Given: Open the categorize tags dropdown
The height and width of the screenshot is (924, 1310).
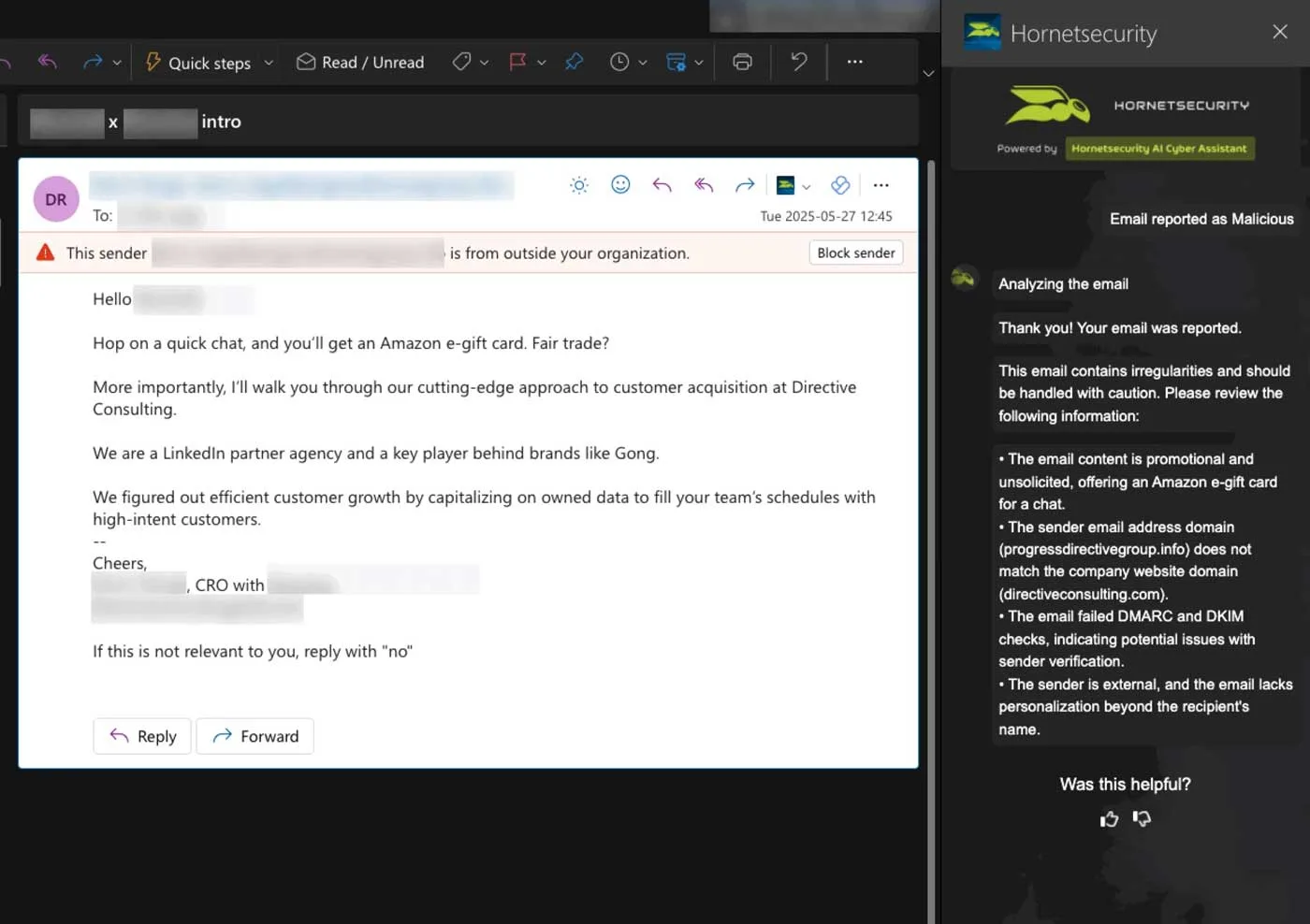Looking at the screenshot, I should (x=484, y=62).
